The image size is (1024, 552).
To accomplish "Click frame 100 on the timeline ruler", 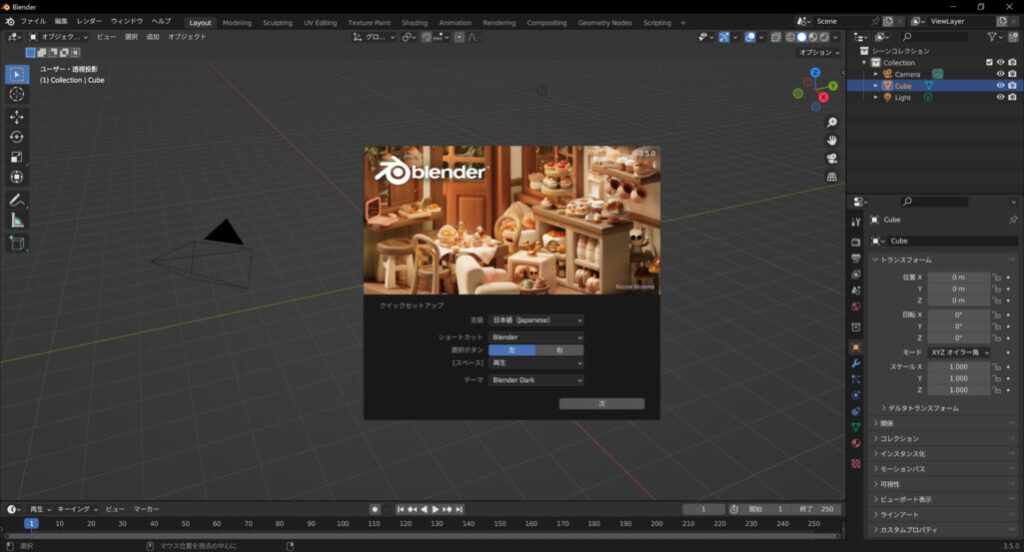I will [342, 523].
